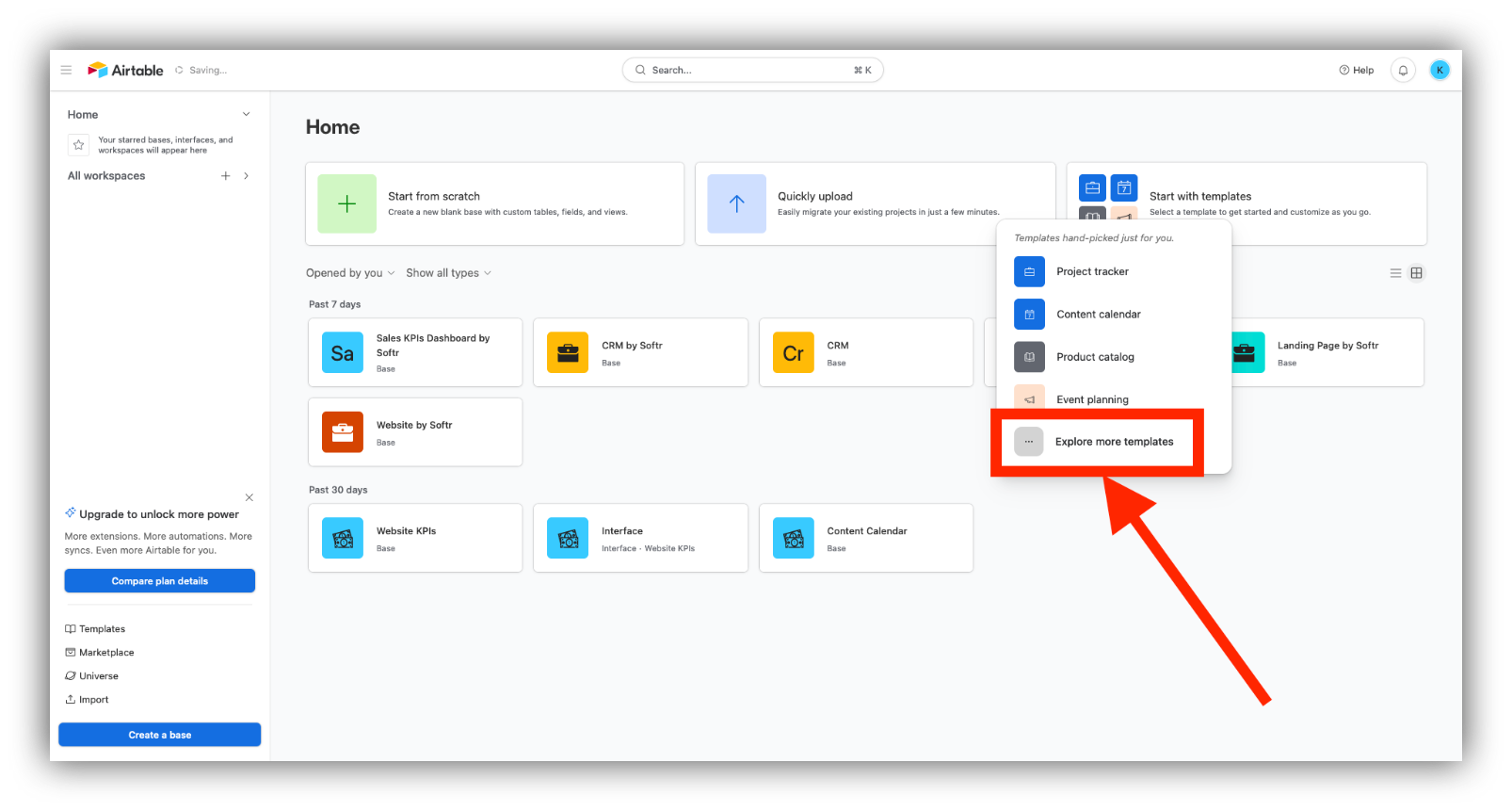Select the Event planning template
This screenshot has height=811, width=1512.
click(1114, 397)
